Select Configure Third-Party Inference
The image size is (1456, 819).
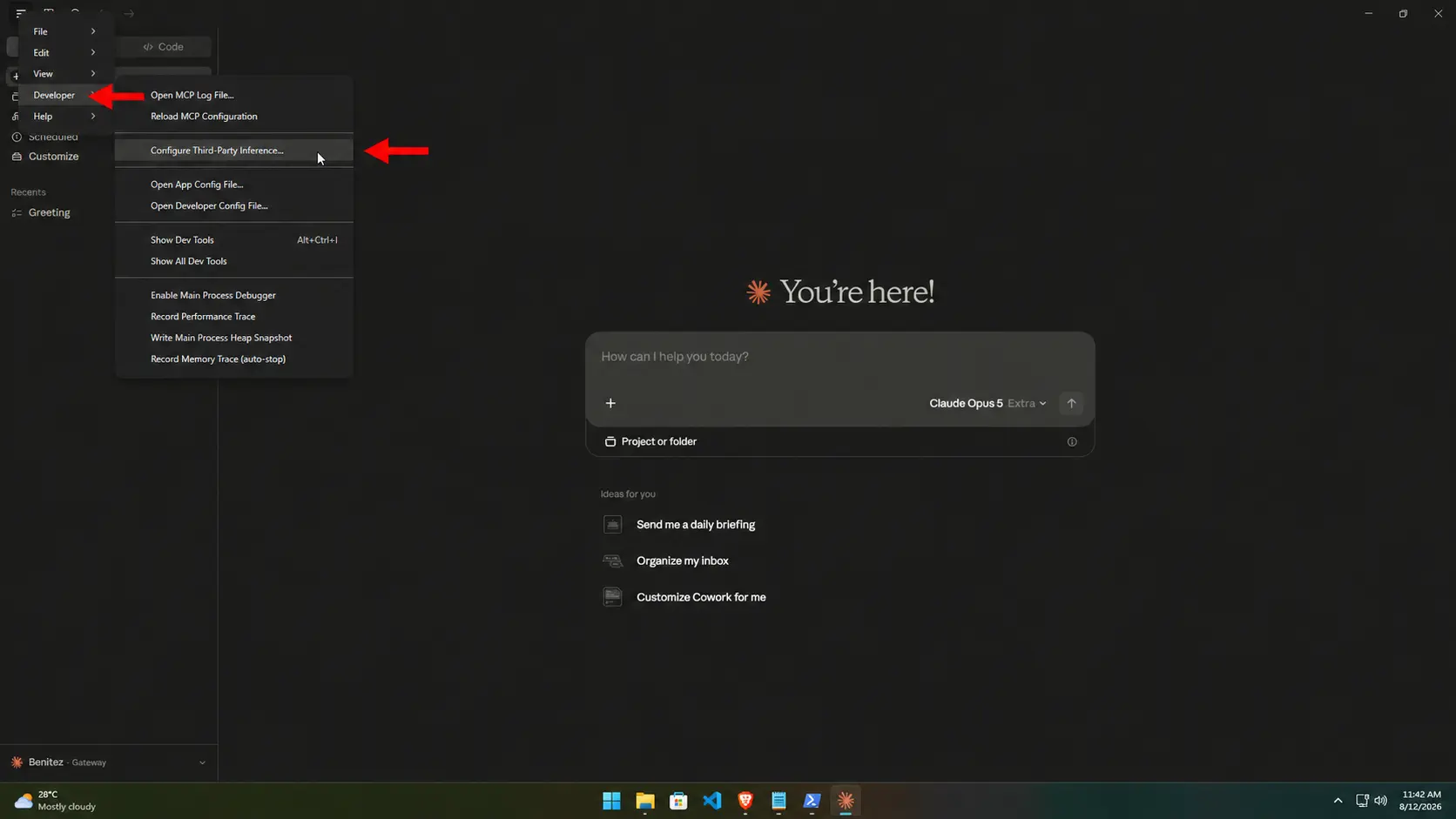coord(234,151)
